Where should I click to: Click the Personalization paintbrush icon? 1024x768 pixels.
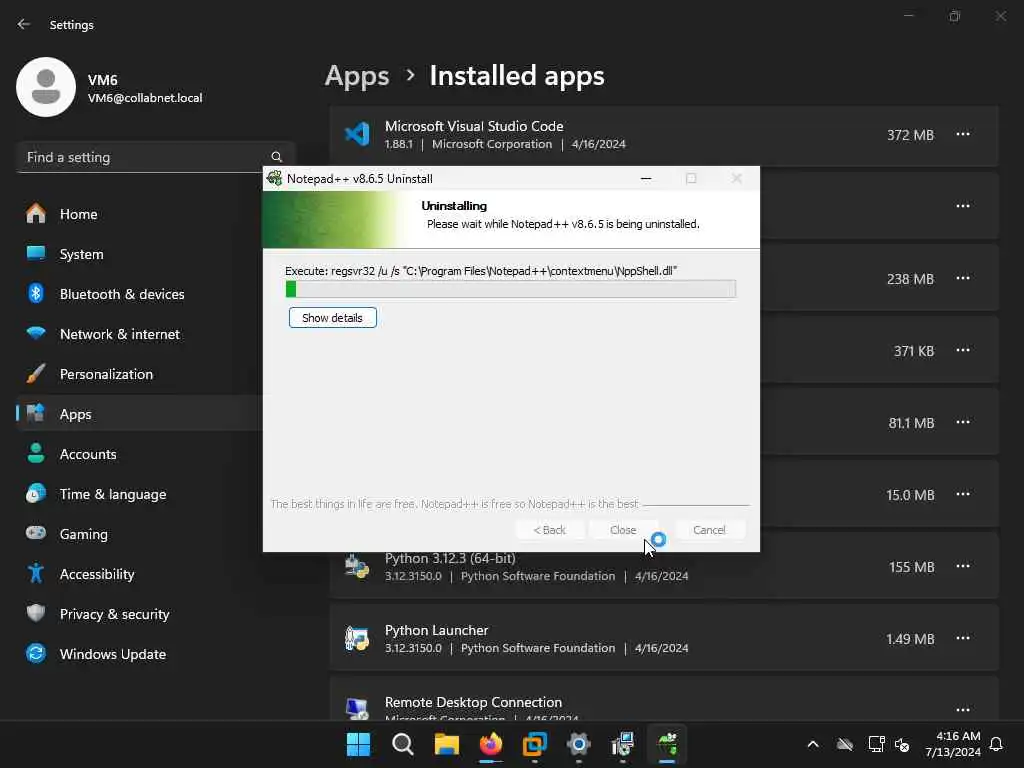tap(36, 374)
